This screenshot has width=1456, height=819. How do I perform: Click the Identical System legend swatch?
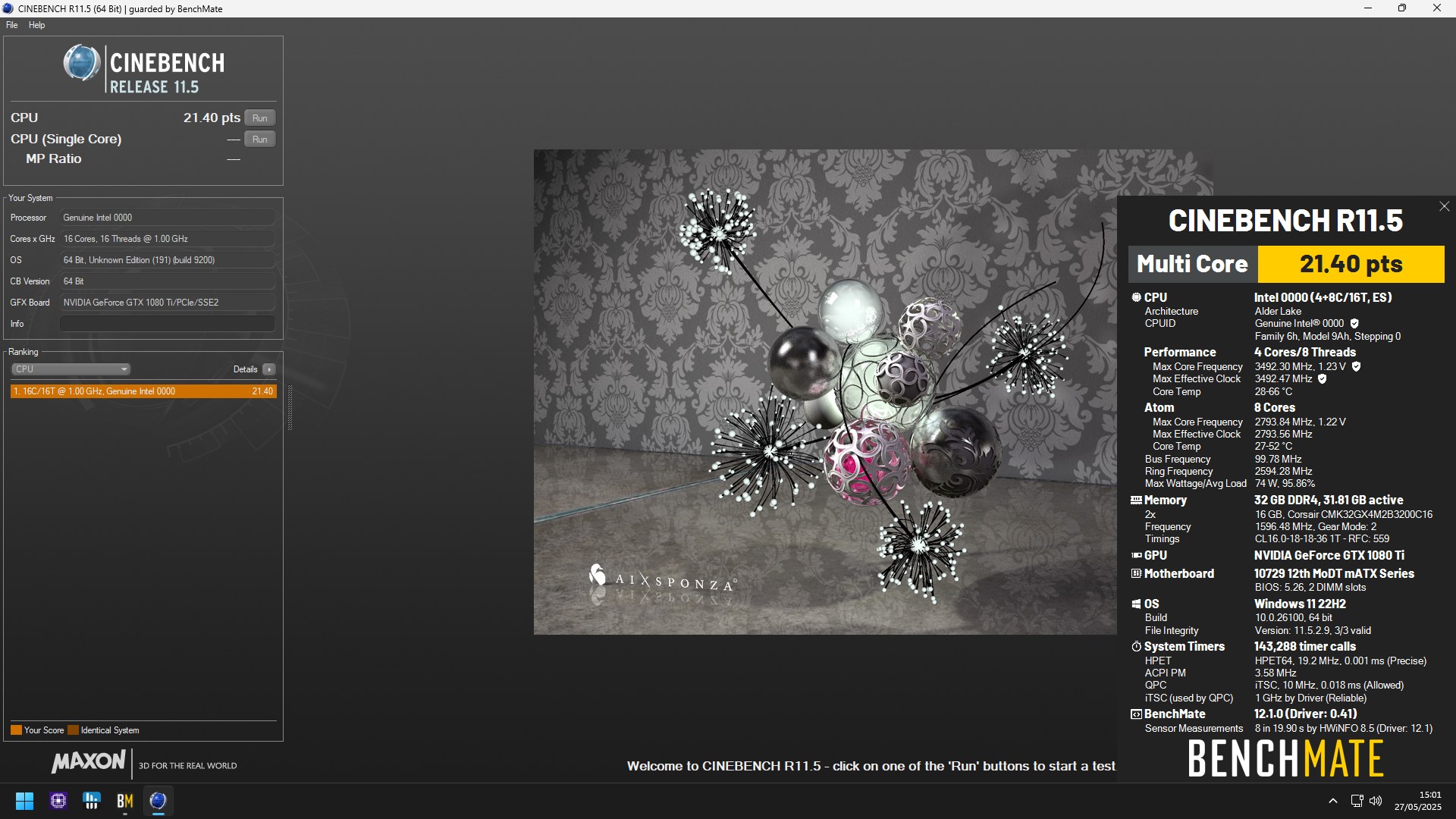pyautogui.click(x=73, y=730)
